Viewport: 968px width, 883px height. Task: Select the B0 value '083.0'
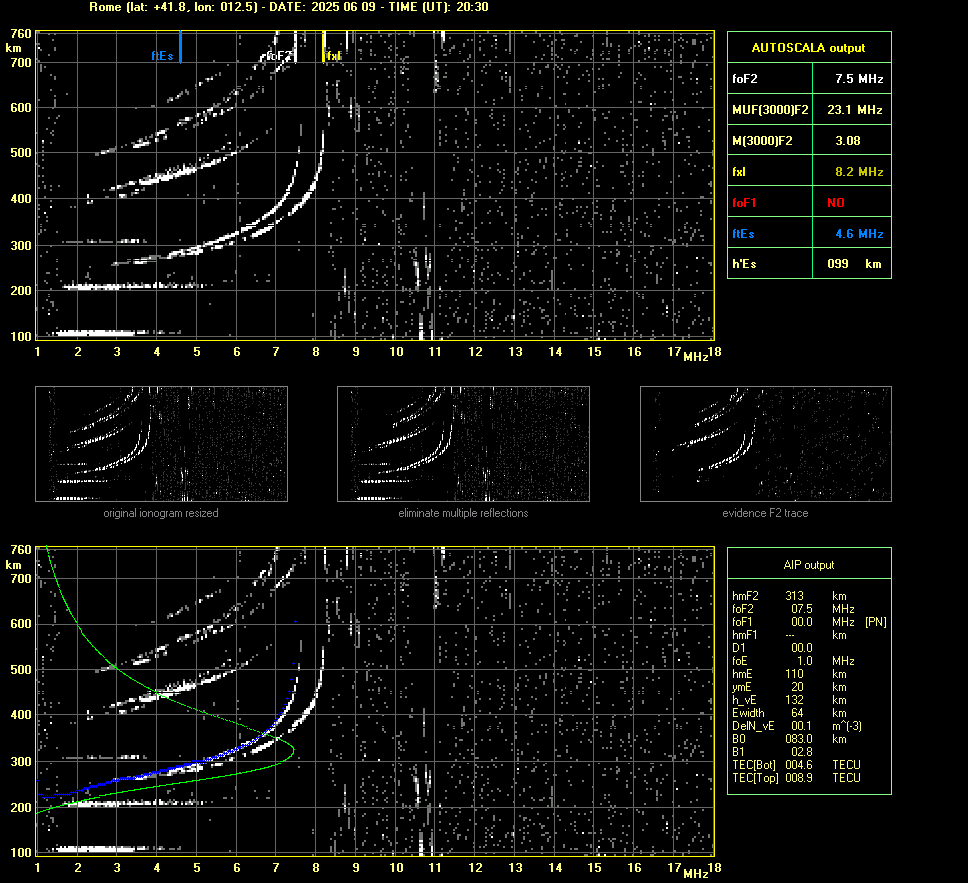(x=799, y=739)
